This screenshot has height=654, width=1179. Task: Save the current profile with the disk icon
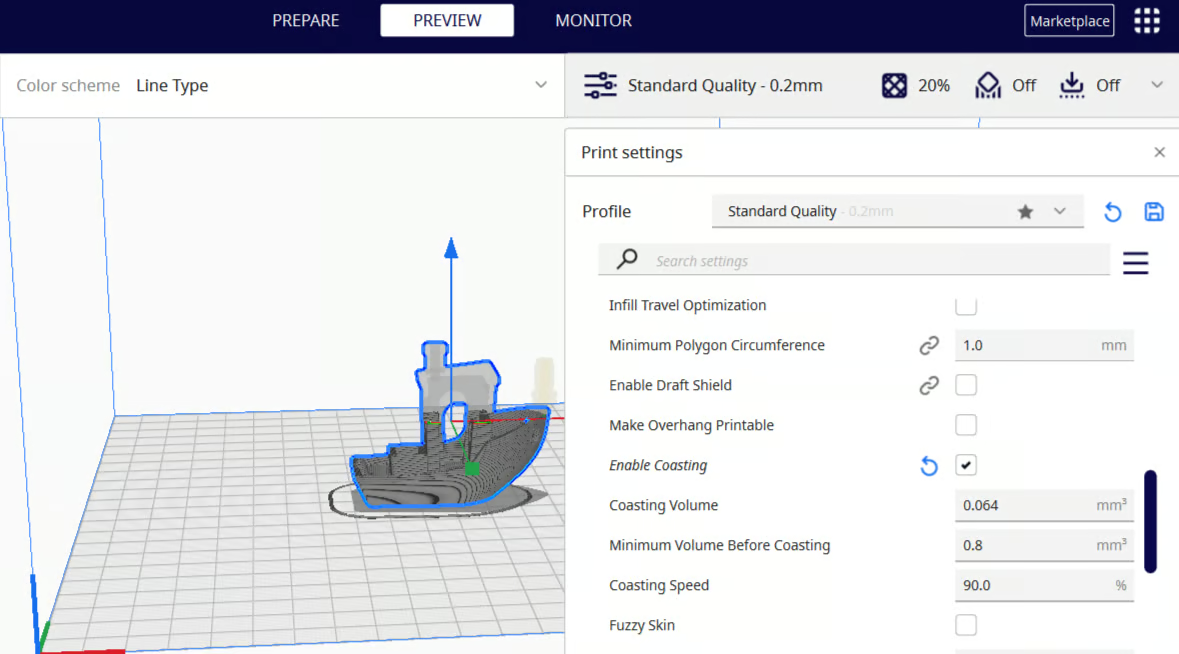(x=1153, y=211)
